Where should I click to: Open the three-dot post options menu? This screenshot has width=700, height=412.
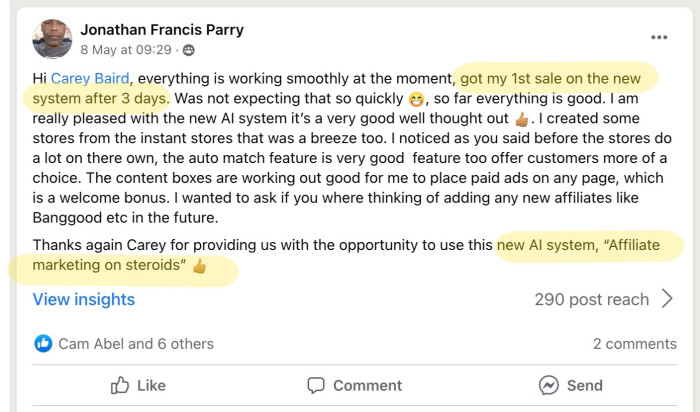(x=658, y=37)
